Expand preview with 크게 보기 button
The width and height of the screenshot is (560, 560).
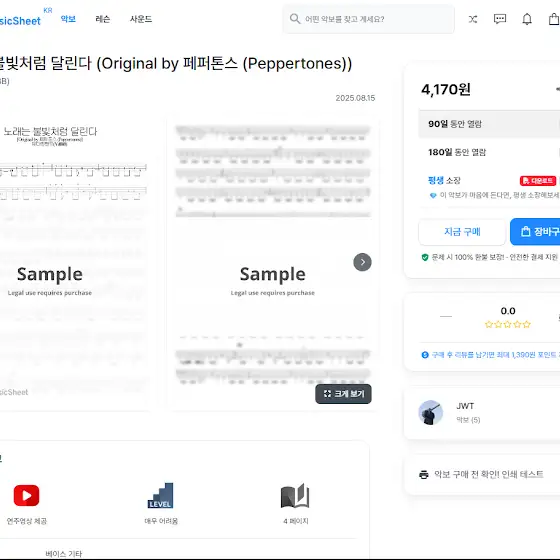pos(343,394)
